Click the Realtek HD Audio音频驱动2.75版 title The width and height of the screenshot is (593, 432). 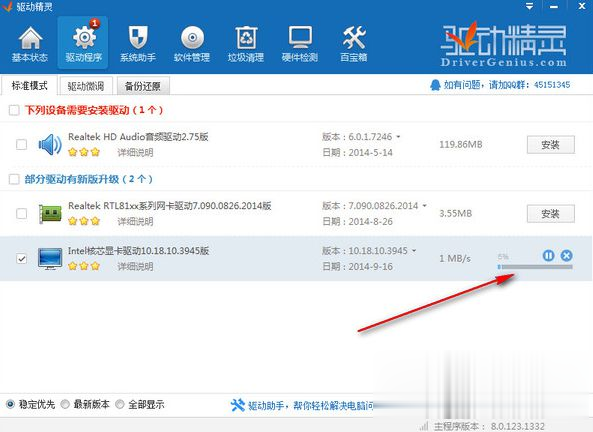[x=138, y=137]
